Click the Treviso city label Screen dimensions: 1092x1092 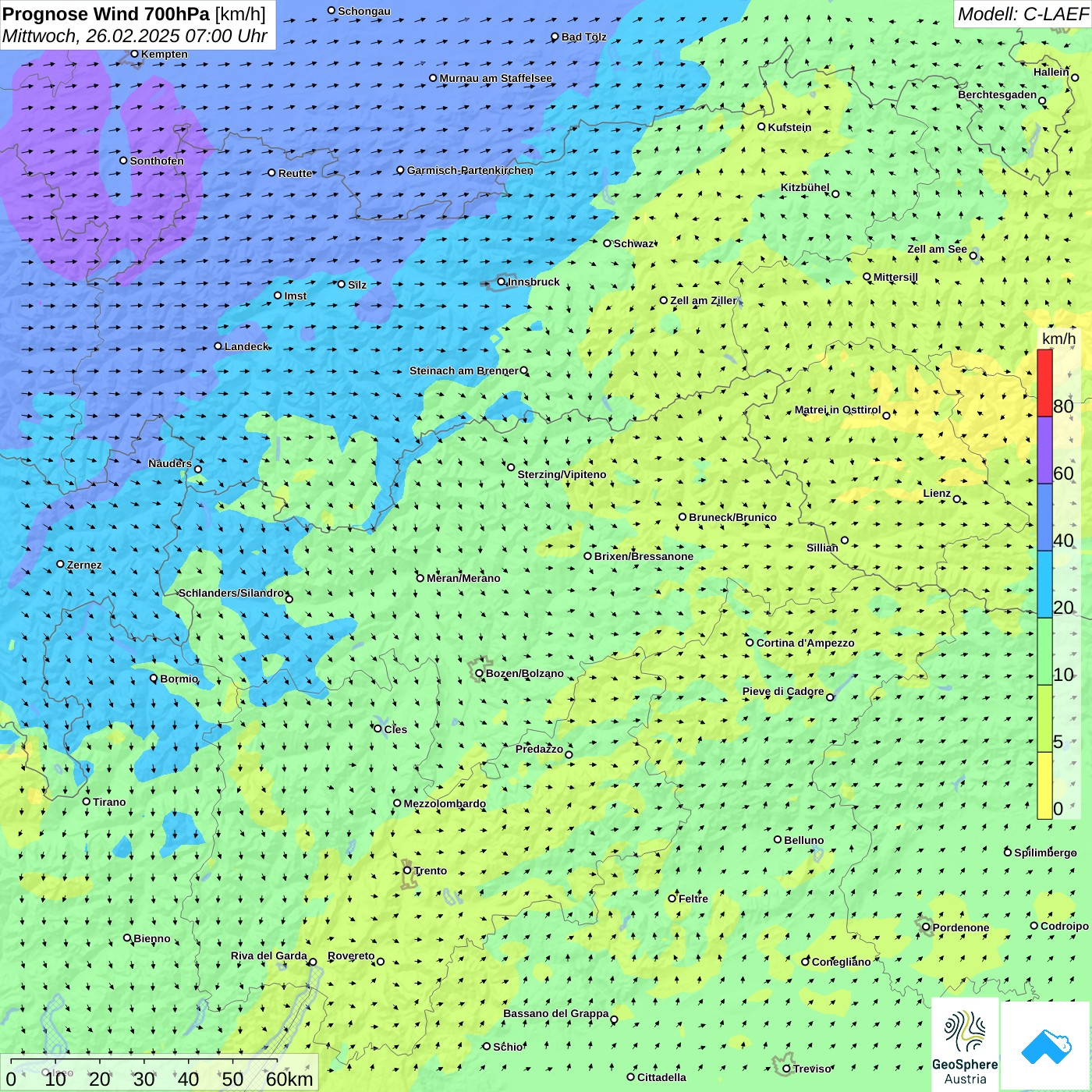812,1069
